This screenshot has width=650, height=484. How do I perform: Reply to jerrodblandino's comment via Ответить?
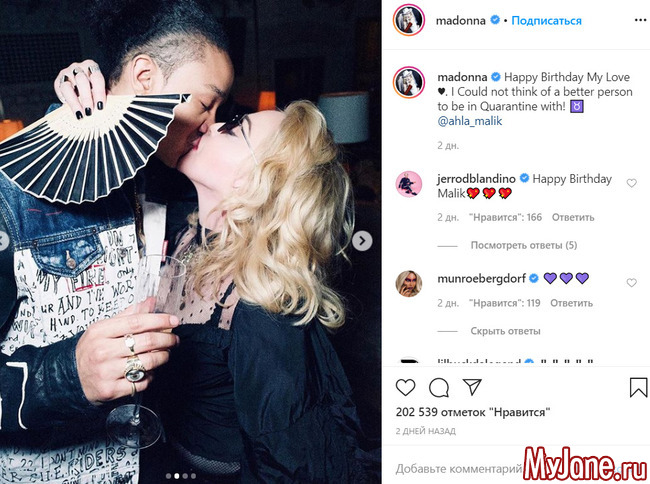[x=573, y=217]
